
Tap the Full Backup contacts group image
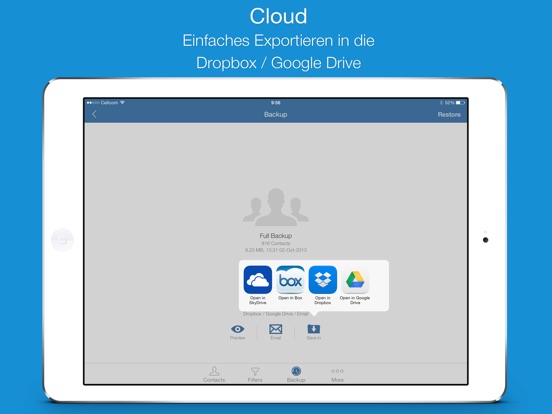tap(276, 207)
